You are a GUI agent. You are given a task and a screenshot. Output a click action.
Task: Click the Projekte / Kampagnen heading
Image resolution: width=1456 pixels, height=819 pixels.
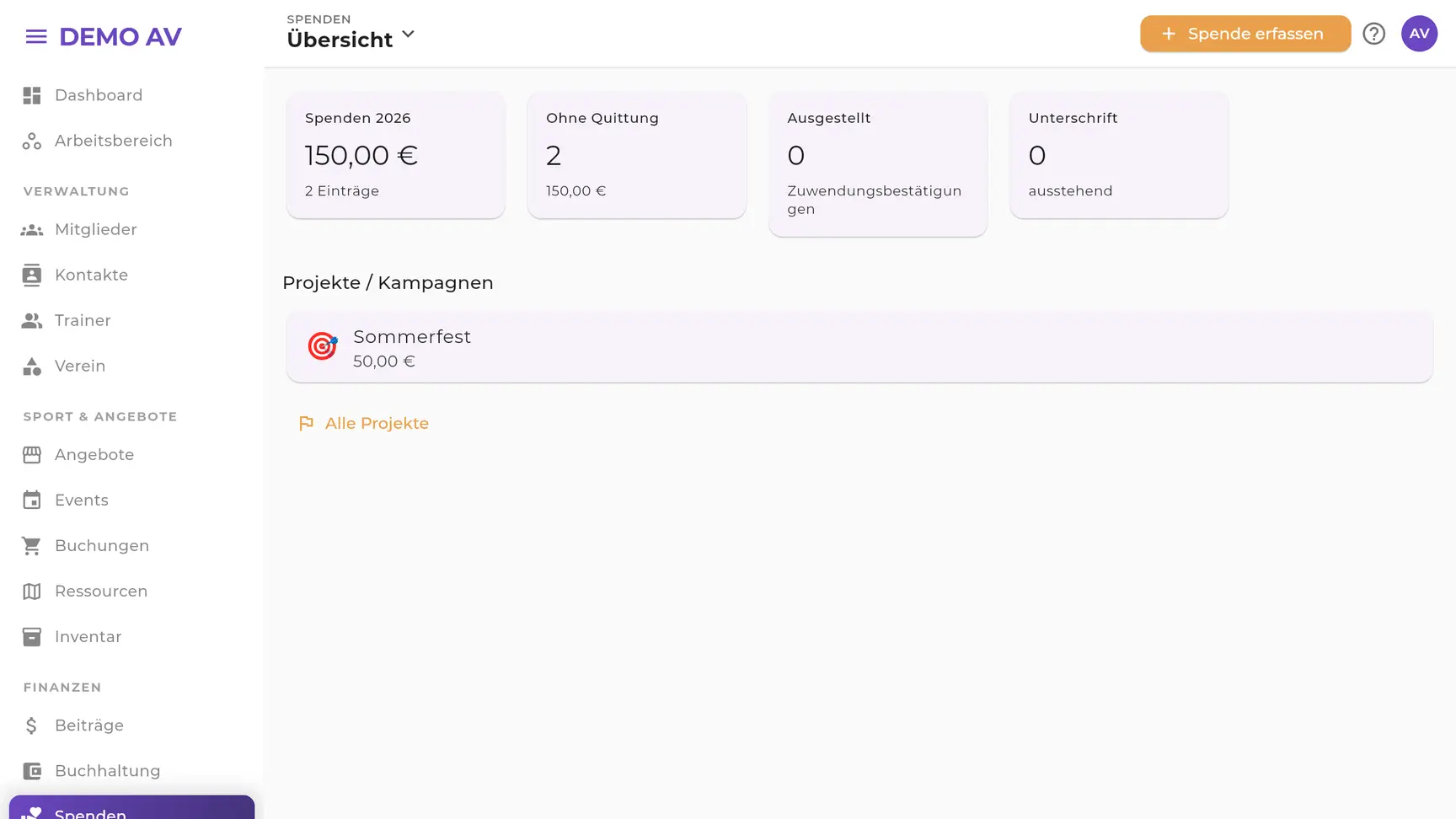tap(388, 283)
